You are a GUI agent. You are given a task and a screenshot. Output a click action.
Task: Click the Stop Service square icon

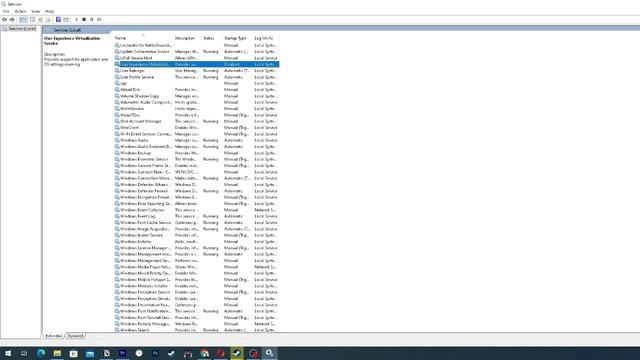pos(84,20)
